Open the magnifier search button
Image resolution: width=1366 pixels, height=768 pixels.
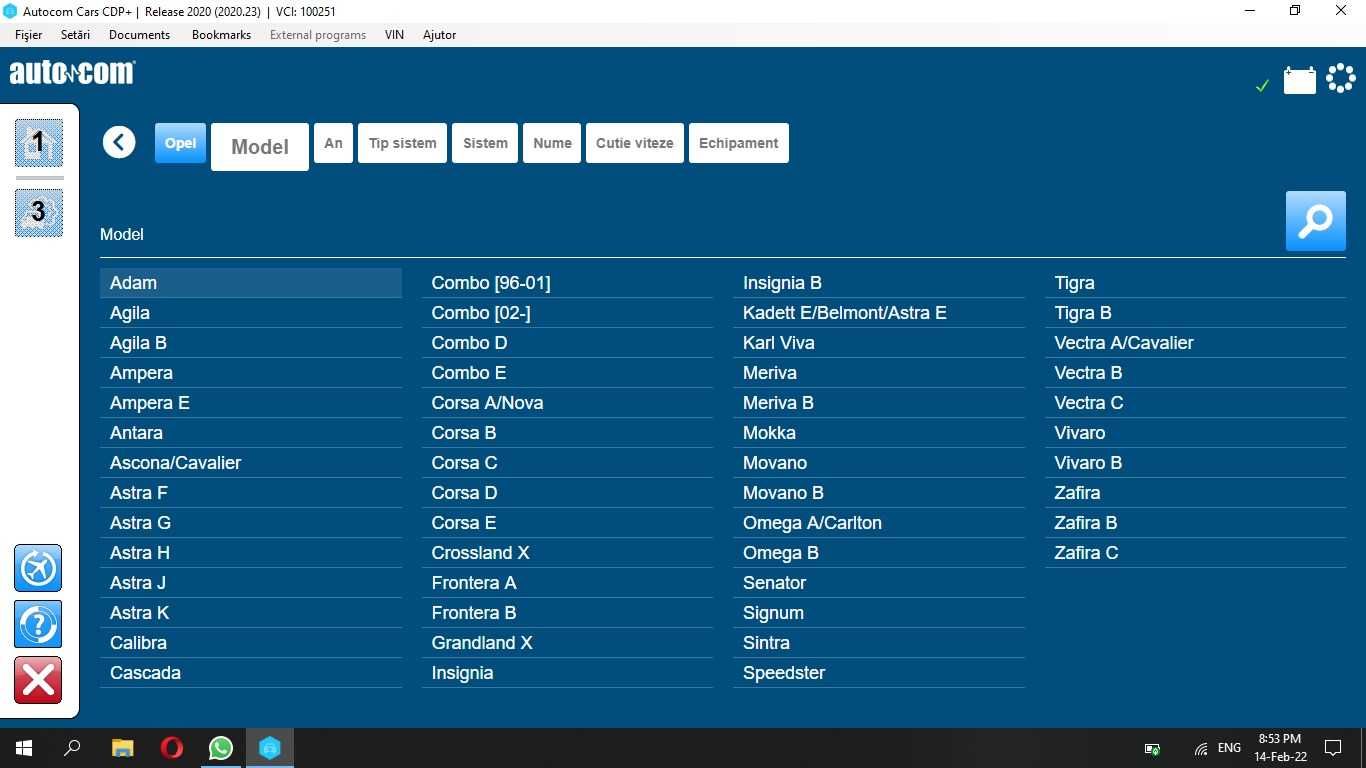1315,221
